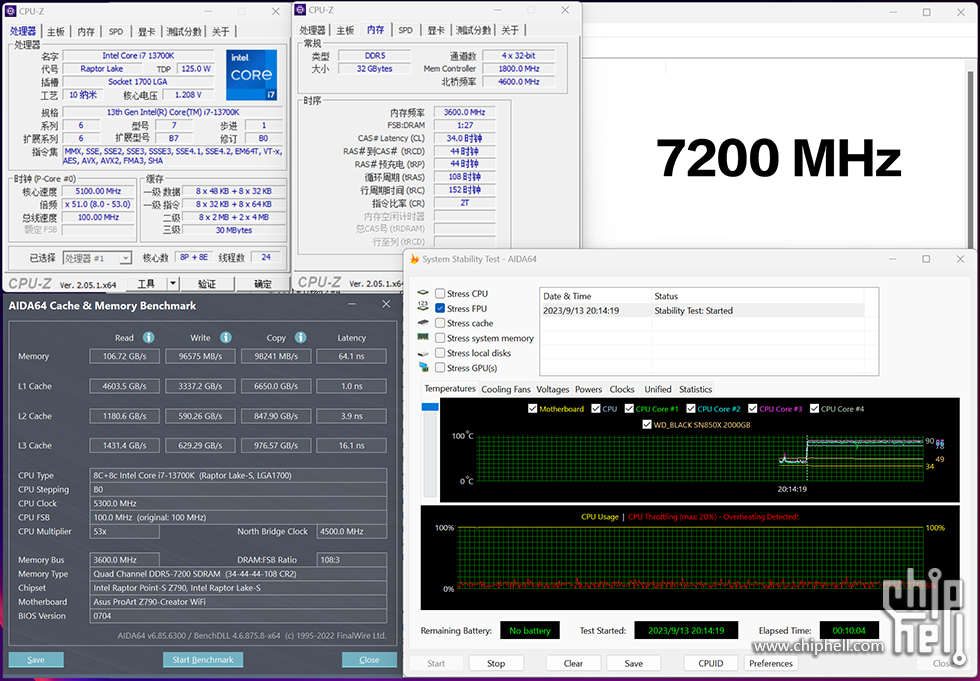Click the blue graph scale slider beside temperatures graph
Screen dimensions: 980x681
click(430, 407)
